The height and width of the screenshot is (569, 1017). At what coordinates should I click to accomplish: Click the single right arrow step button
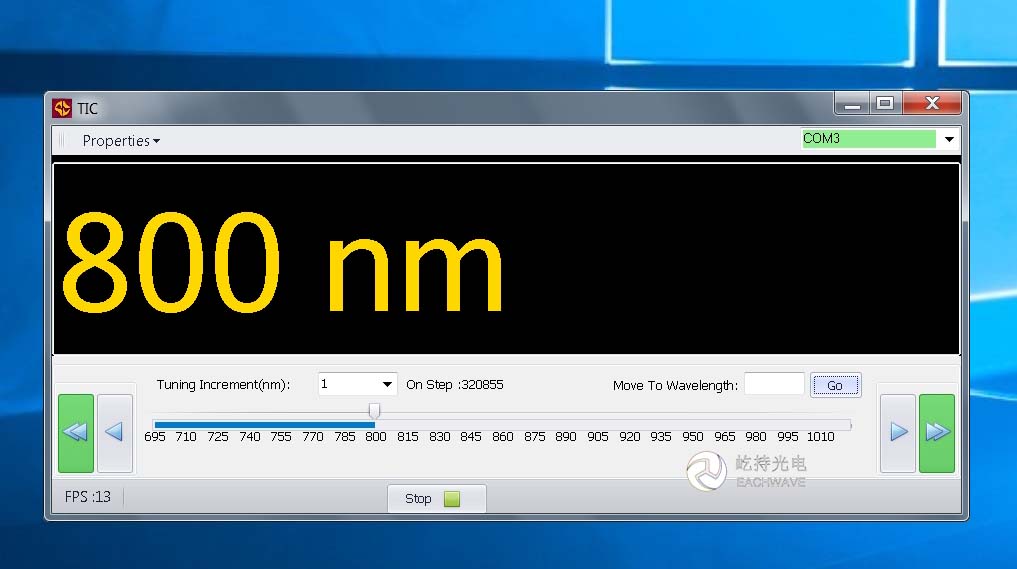tap(897, 432)
